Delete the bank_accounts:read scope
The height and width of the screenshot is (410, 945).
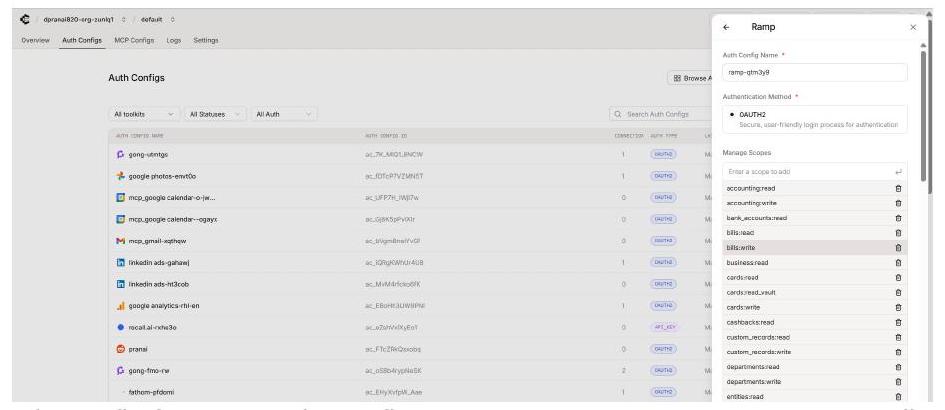(898, 218)
